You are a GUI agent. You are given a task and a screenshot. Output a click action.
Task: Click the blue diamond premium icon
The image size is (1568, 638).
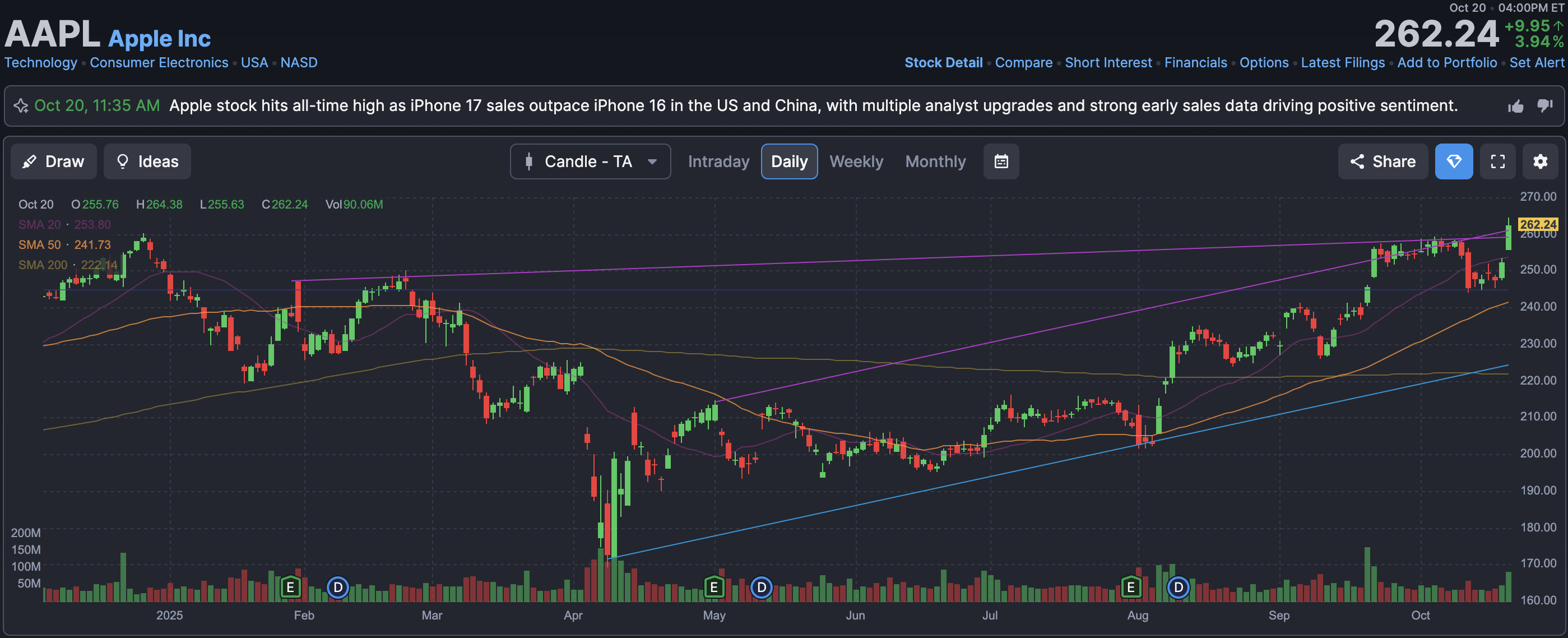[1454, 161]
